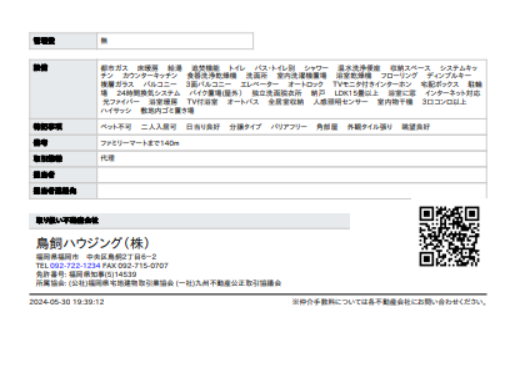This screenshot has height=388, width=519.
Task: Click the equipment item フローリング
Action: 399,76
